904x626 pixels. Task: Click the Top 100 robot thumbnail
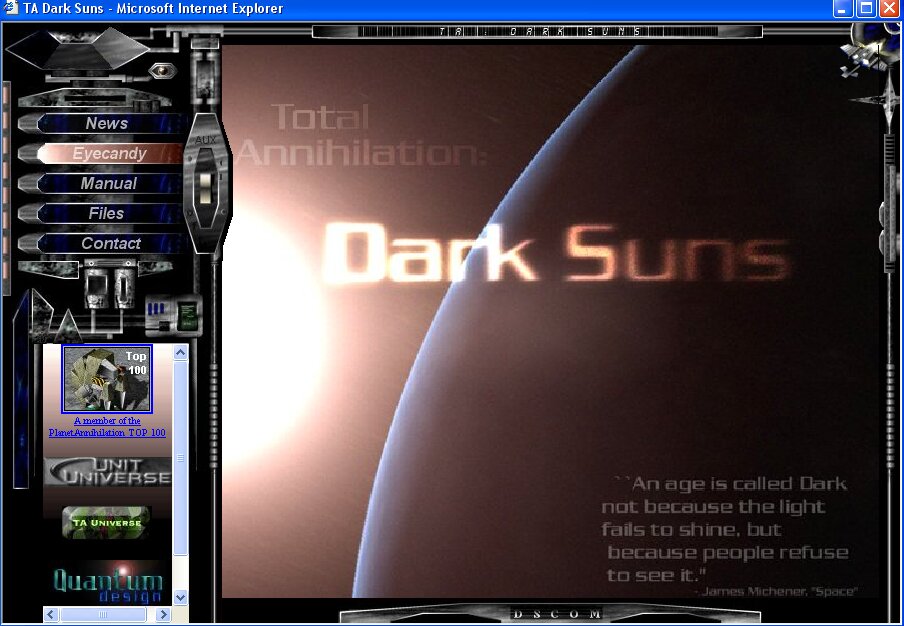coord(107,379)
